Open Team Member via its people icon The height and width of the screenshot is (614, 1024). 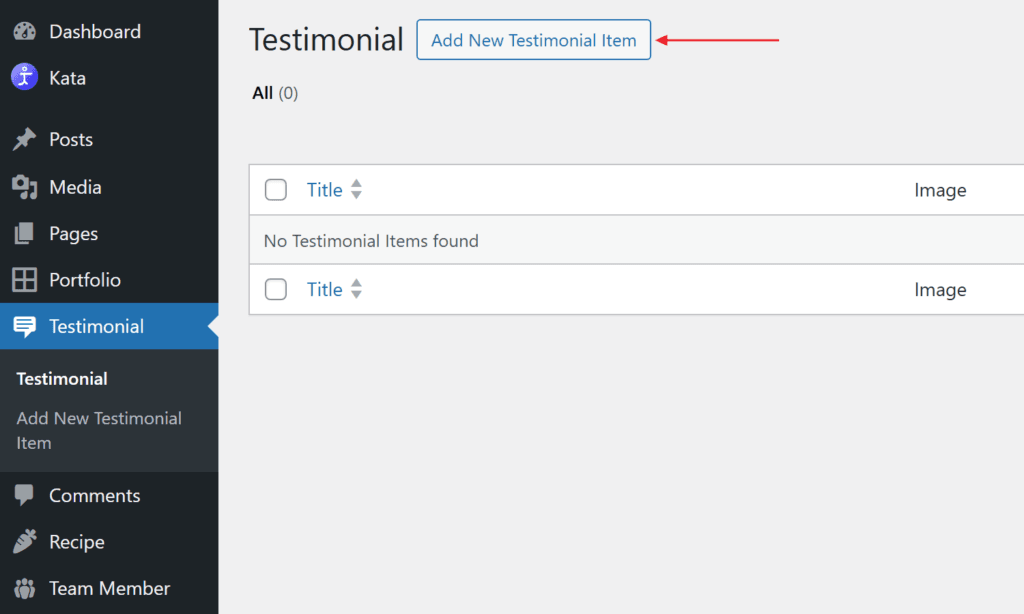[24, 588]
